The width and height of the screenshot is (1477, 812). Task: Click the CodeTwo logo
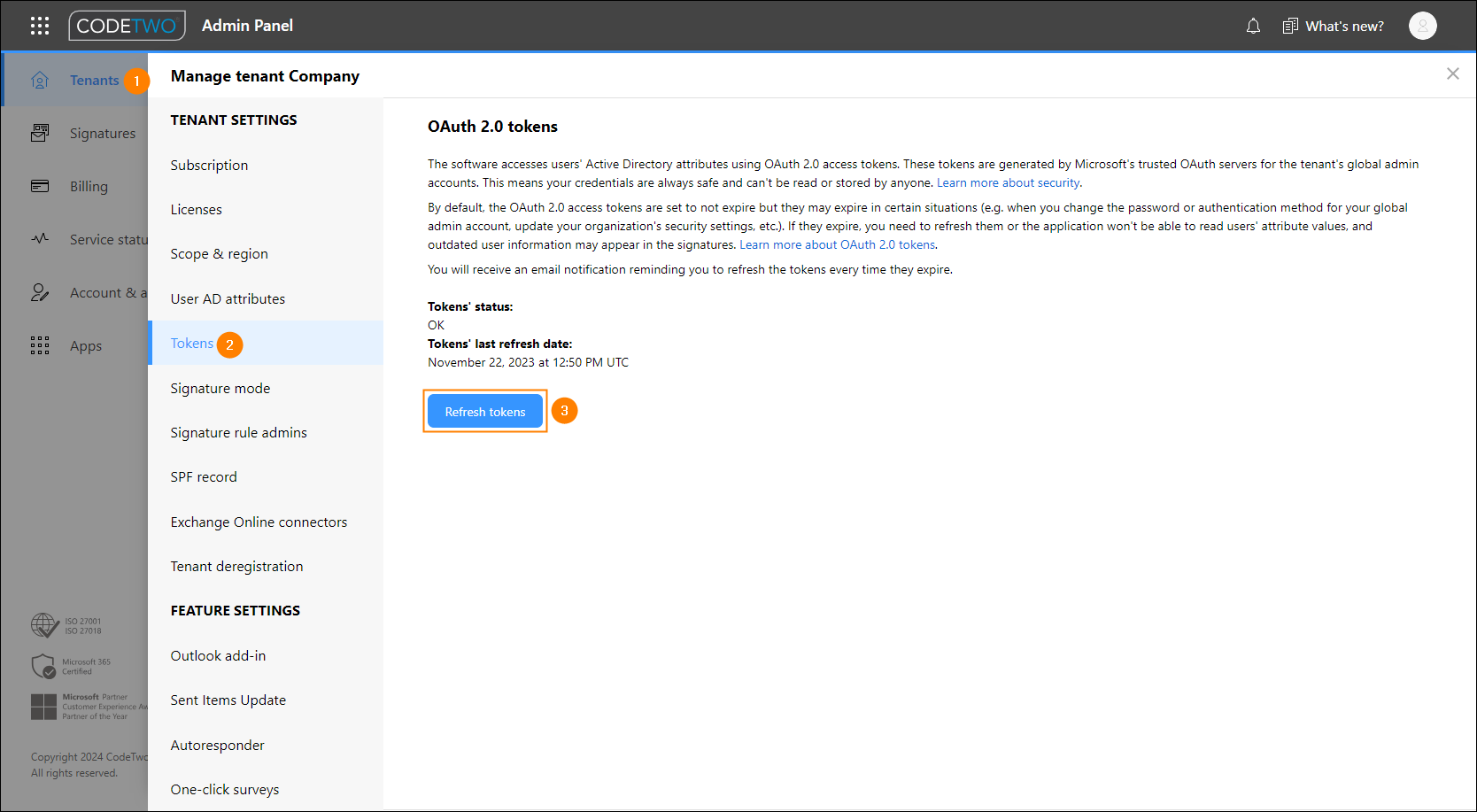[x=128, y=26]
